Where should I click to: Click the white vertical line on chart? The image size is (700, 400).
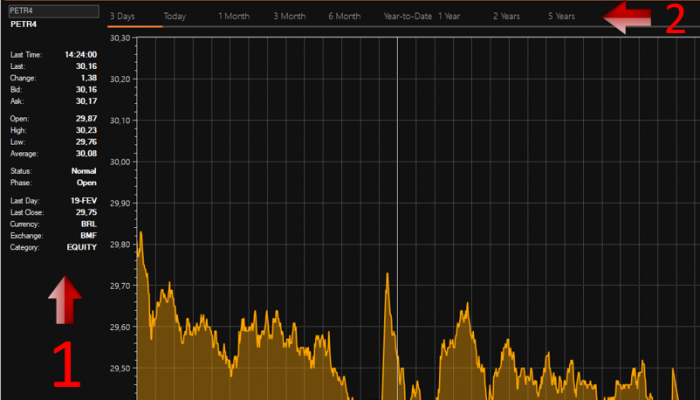click(397, 150)
